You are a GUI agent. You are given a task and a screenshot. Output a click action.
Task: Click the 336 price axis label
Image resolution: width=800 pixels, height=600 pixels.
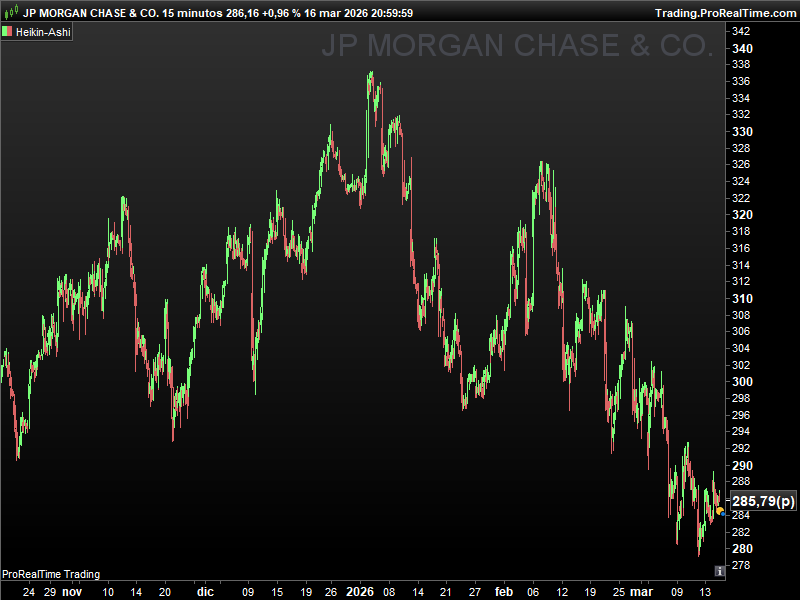click(x=741, y=81)
